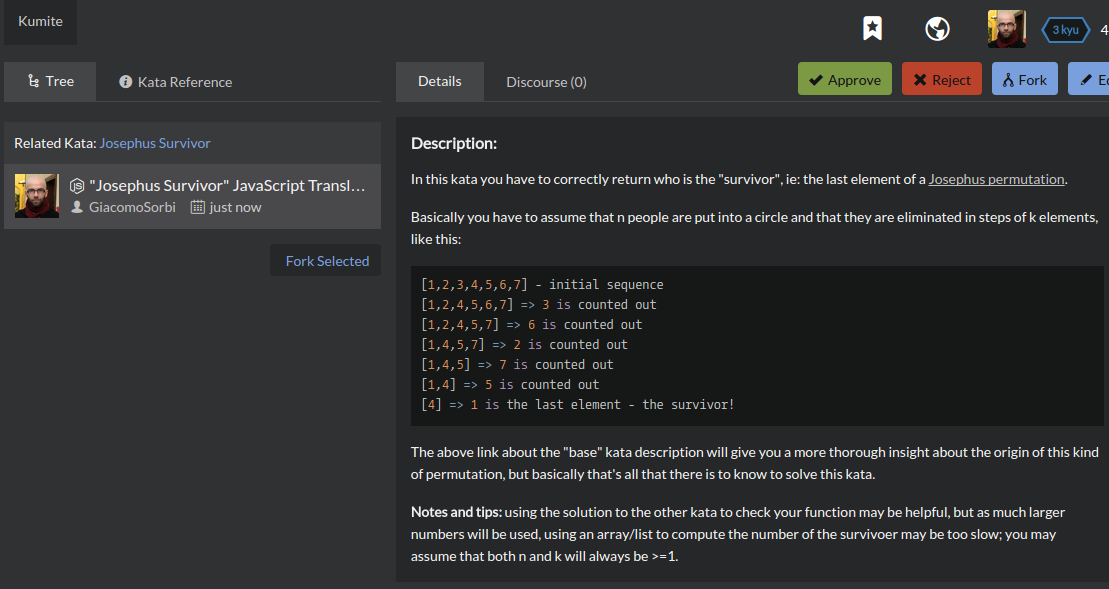
Task: Follow the Josephus permutation link in description
Action: point(996,180)
